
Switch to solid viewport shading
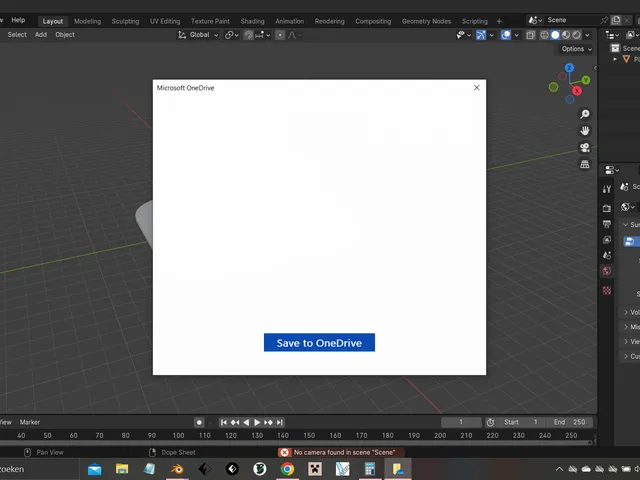click(x=555, y=35)
